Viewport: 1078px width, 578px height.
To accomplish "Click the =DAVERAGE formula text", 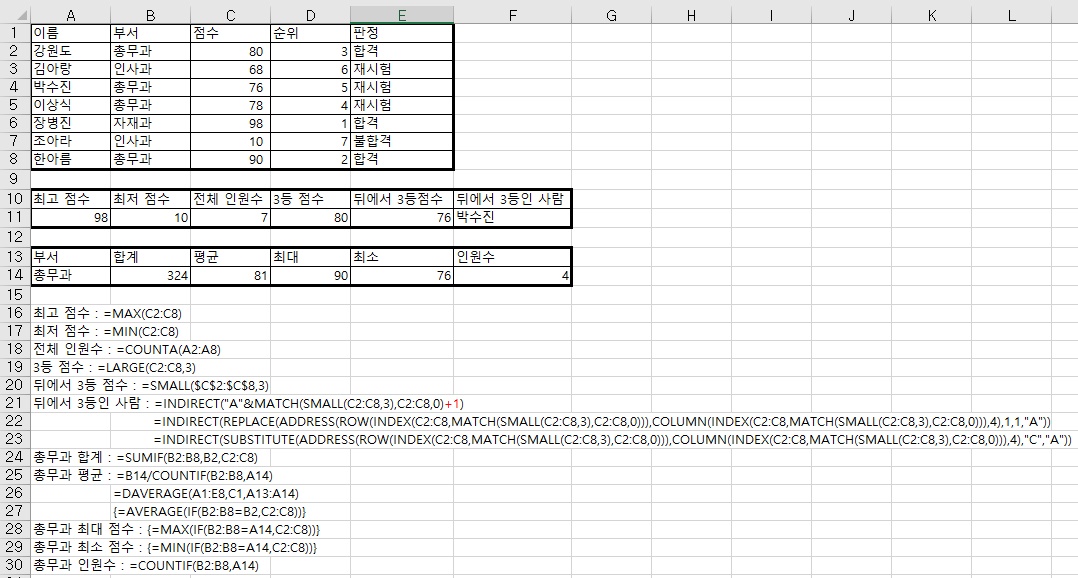I will coord(206,493).
